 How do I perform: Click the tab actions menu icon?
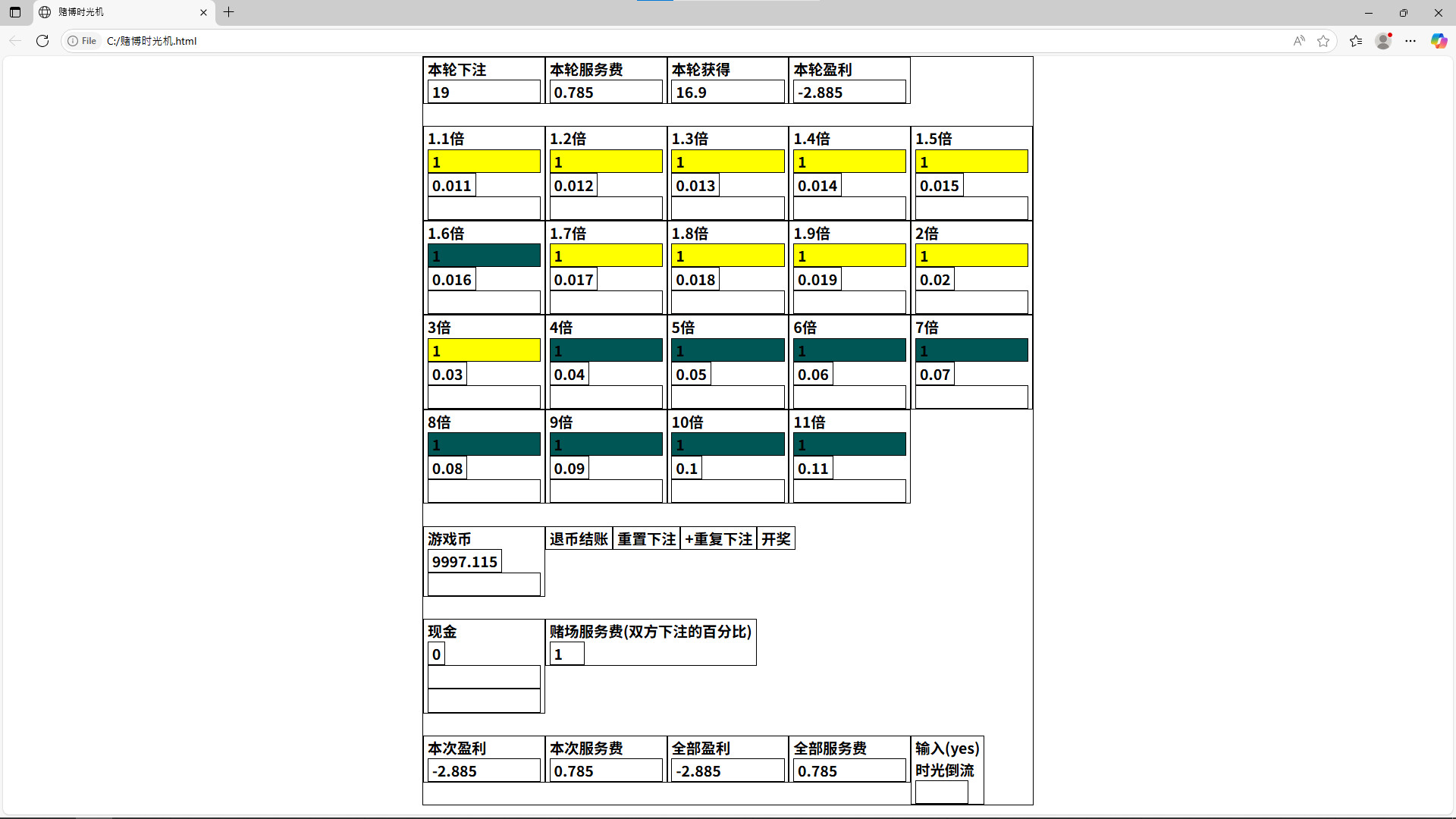[15, 12]
